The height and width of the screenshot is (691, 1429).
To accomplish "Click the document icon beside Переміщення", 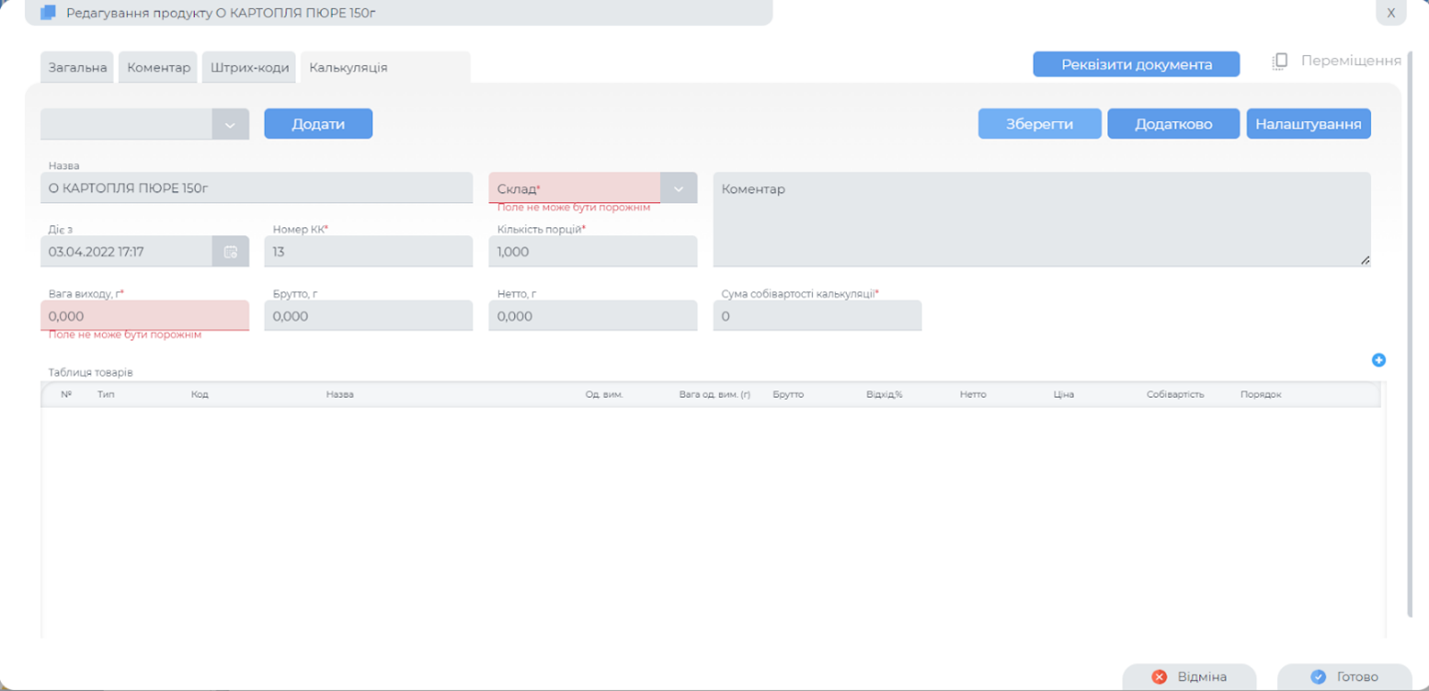I will pos(1280,62).
